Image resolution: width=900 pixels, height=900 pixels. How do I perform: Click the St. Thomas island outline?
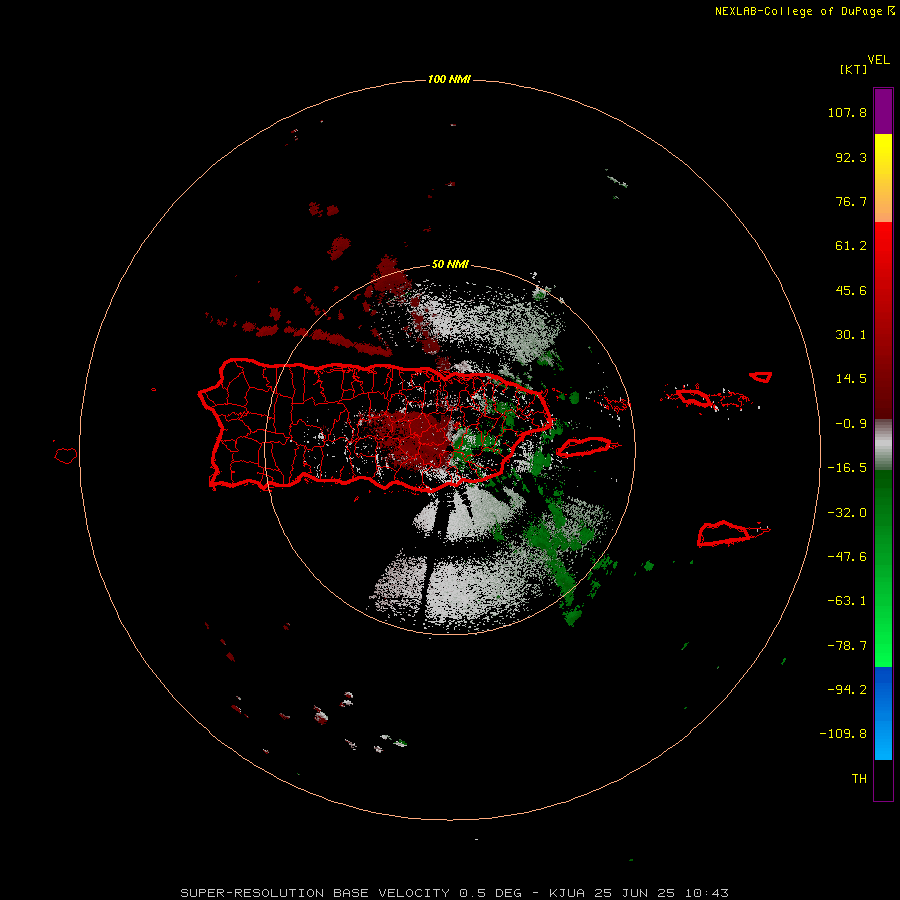coord(693,397)
